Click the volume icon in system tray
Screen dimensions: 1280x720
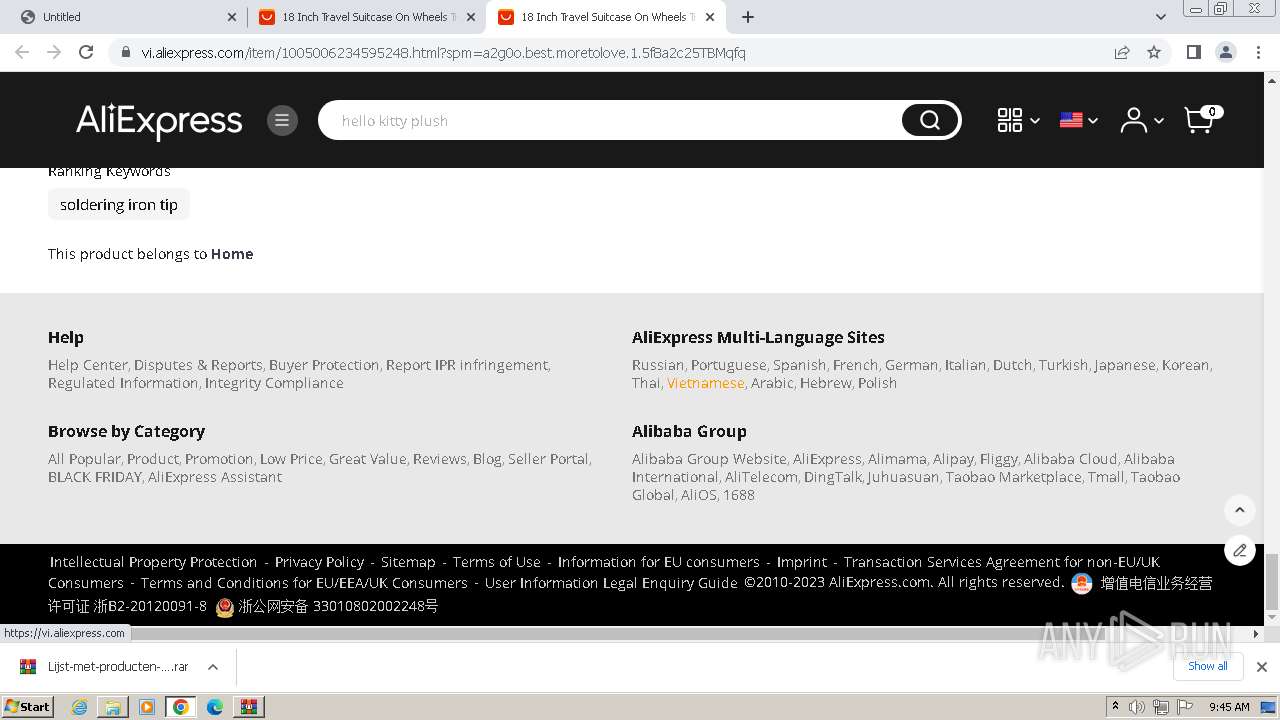[x=1137, y=707]
